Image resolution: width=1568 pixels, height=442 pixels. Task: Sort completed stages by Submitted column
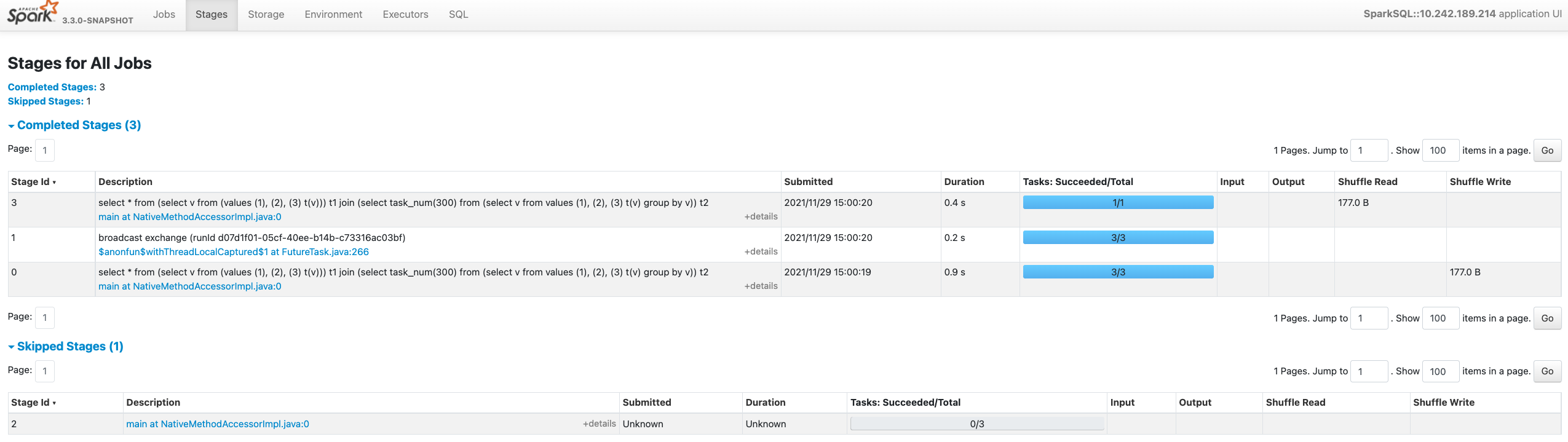pos(809,182)
